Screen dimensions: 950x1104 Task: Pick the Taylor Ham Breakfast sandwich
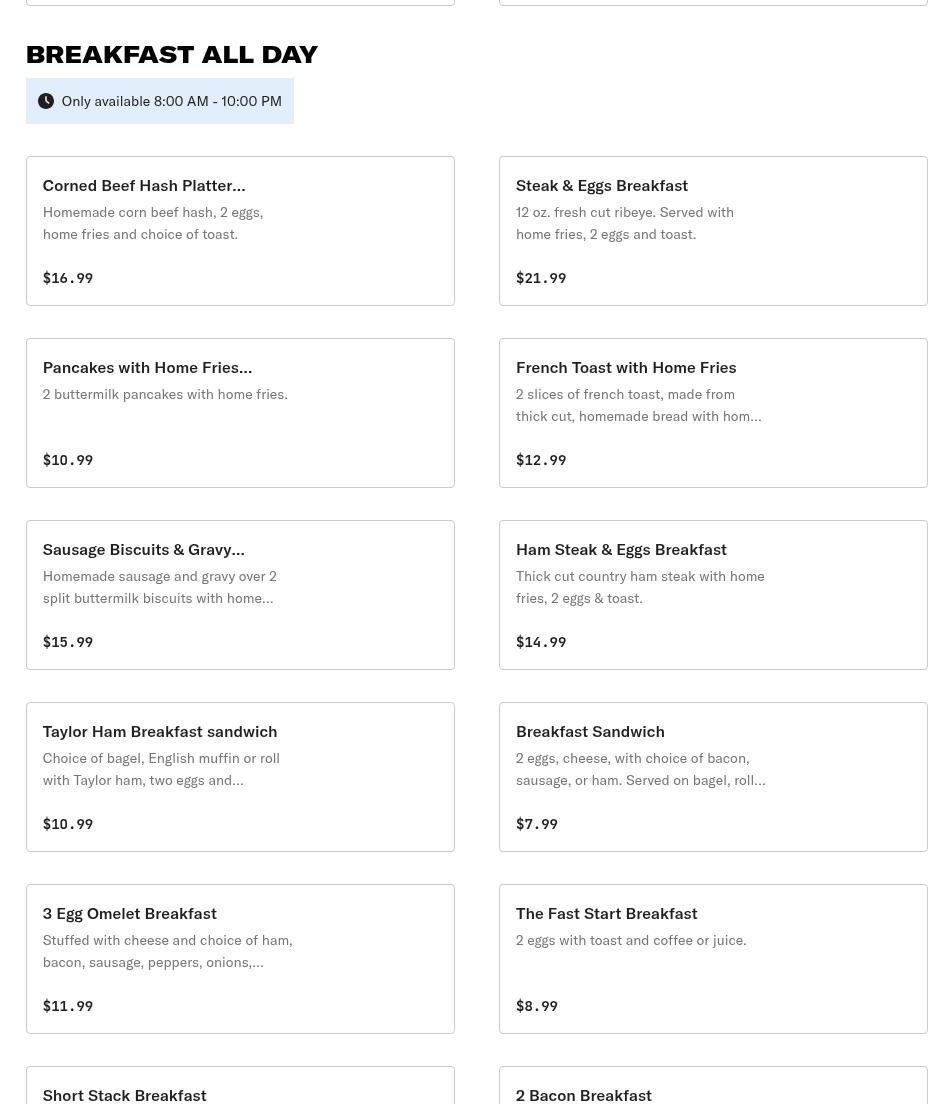(240, 777)
